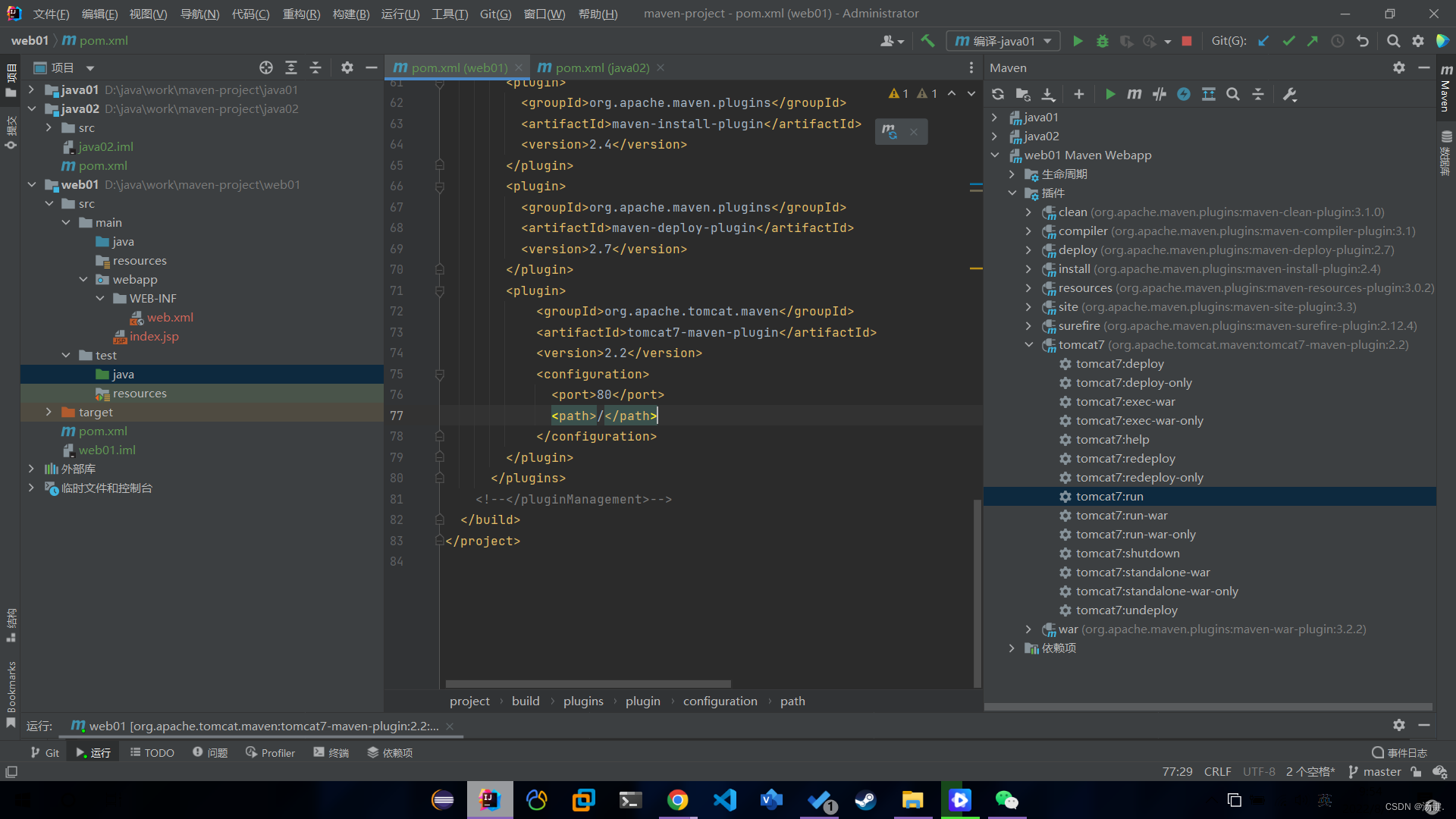The height and width of the screenshot is (819, 1456).
Task: Open Search Everywhere magnifier
Action: coord(1394,41)
